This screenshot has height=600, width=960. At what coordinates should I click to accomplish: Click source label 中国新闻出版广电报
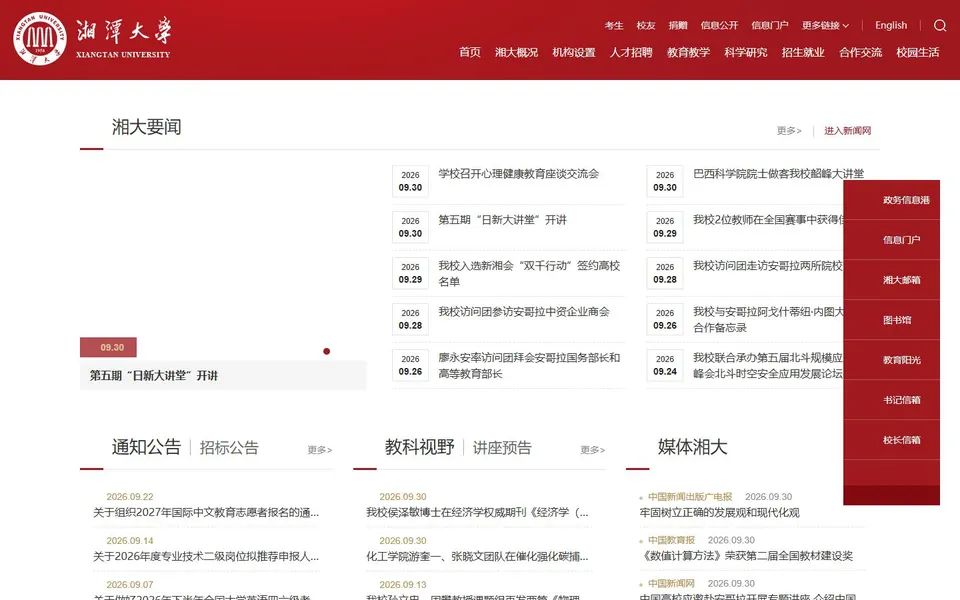coord(690,497)
